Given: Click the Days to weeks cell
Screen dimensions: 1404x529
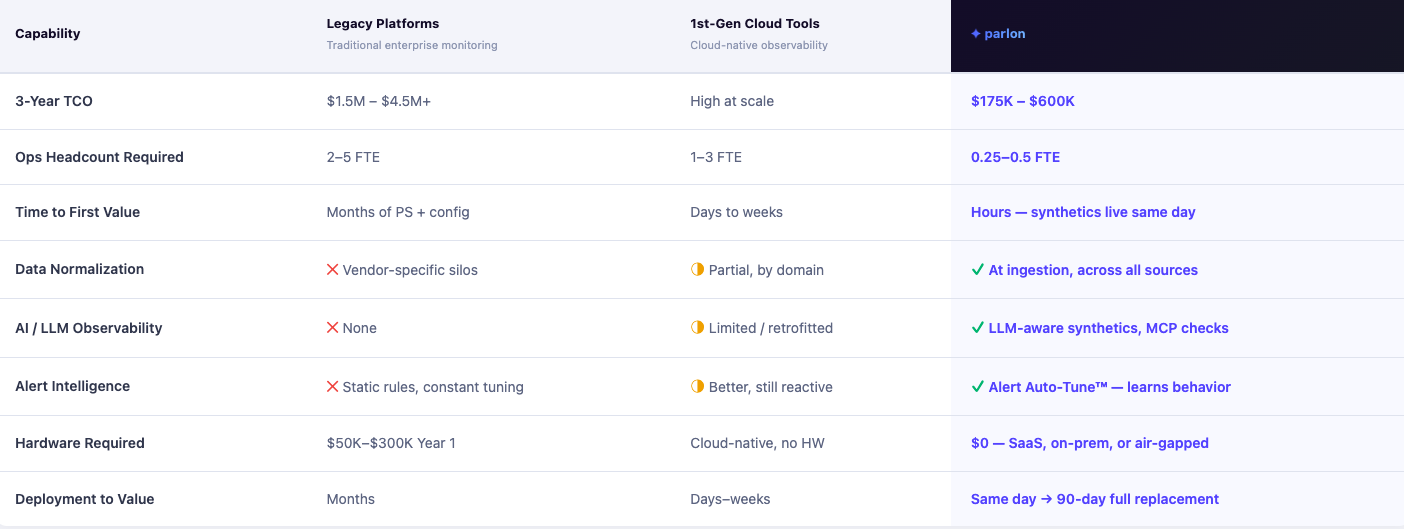Looking at the screenshot, I should pyautogui.click(x=736, y=212).
